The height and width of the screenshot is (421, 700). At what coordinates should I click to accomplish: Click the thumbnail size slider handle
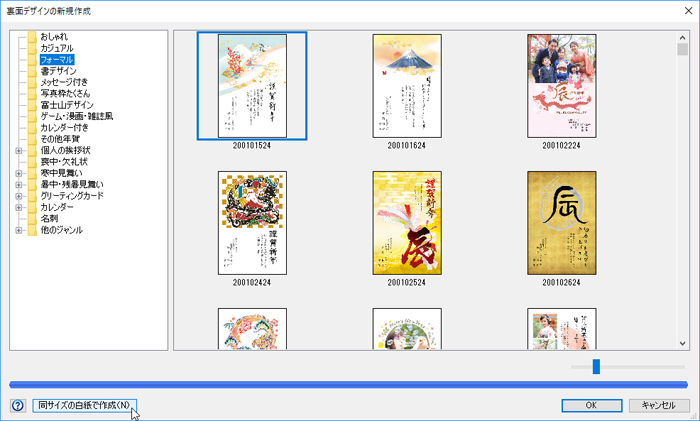[596, 367]
